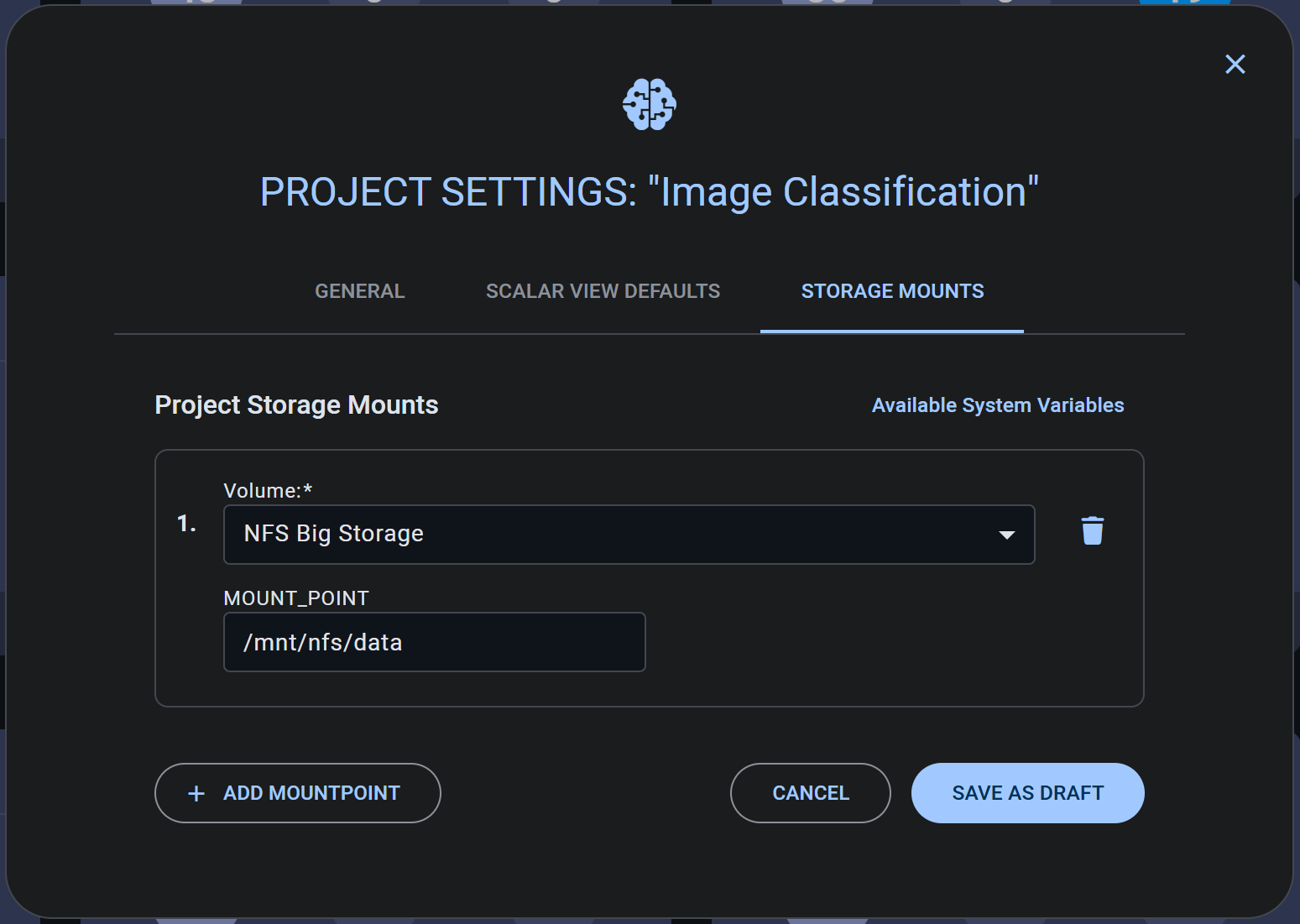Click the MOUNT_POINT input field
Screen dimensions: 1300x924
tap(435, 642)
